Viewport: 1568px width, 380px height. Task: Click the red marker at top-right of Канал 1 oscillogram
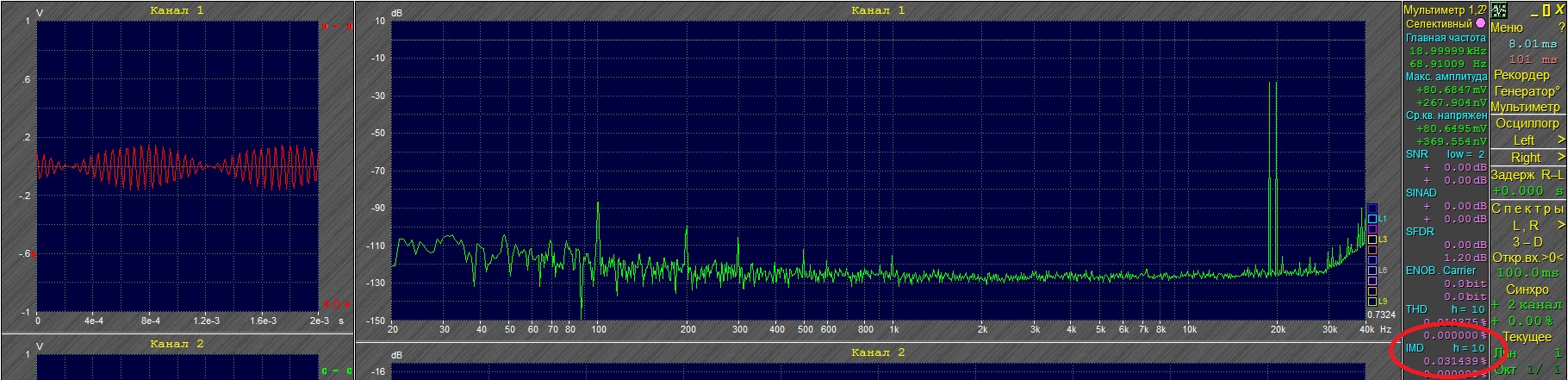tap(336, 27)
